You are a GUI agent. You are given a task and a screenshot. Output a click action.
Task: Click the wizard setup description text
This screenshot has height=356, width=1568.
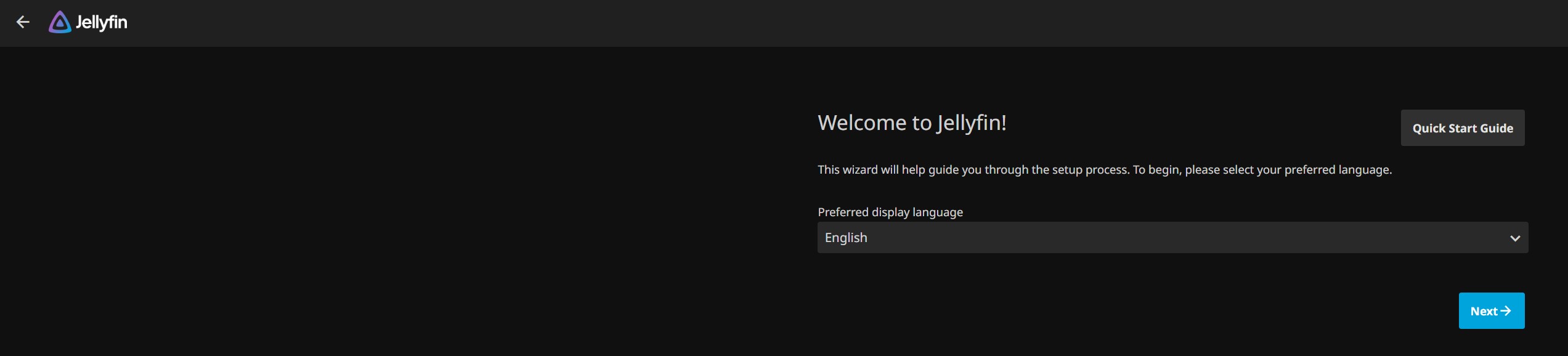pyautogui.click(x=1105, y=170)
